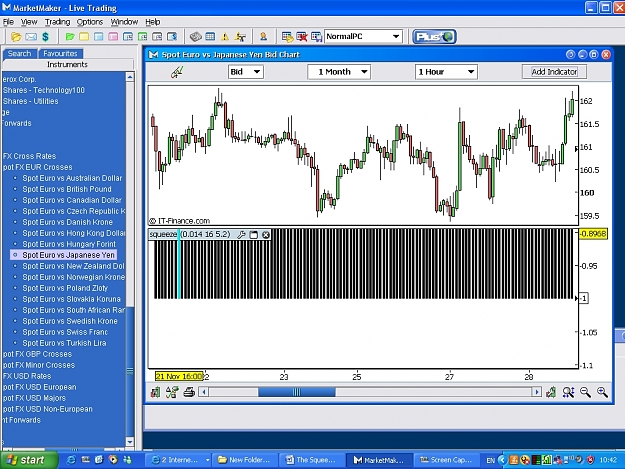Select Spot Euro vs Danish Krone

pyautogui.click(x=67, y=222)
